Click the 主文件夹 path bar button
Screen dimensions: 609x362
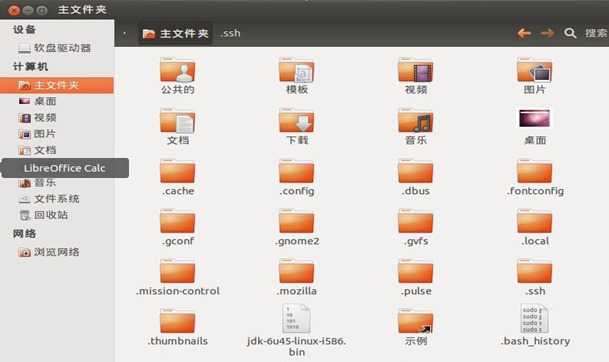175,34
